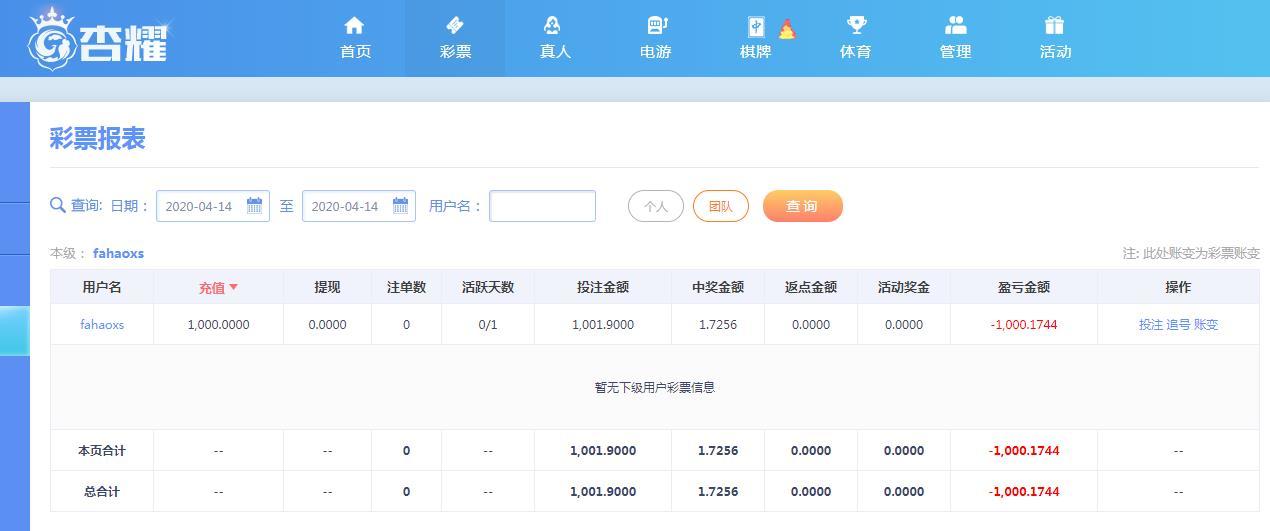Click the magnifier icon beside 查询

point(58,205)
